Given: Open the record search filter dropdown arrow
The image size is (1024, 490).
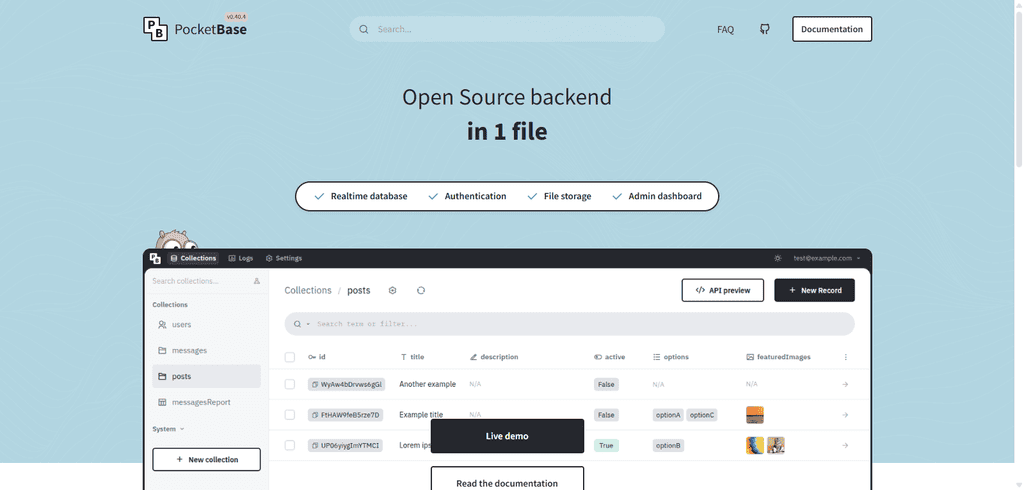Looking at the screenshot, I should click(x=308, y=324).
